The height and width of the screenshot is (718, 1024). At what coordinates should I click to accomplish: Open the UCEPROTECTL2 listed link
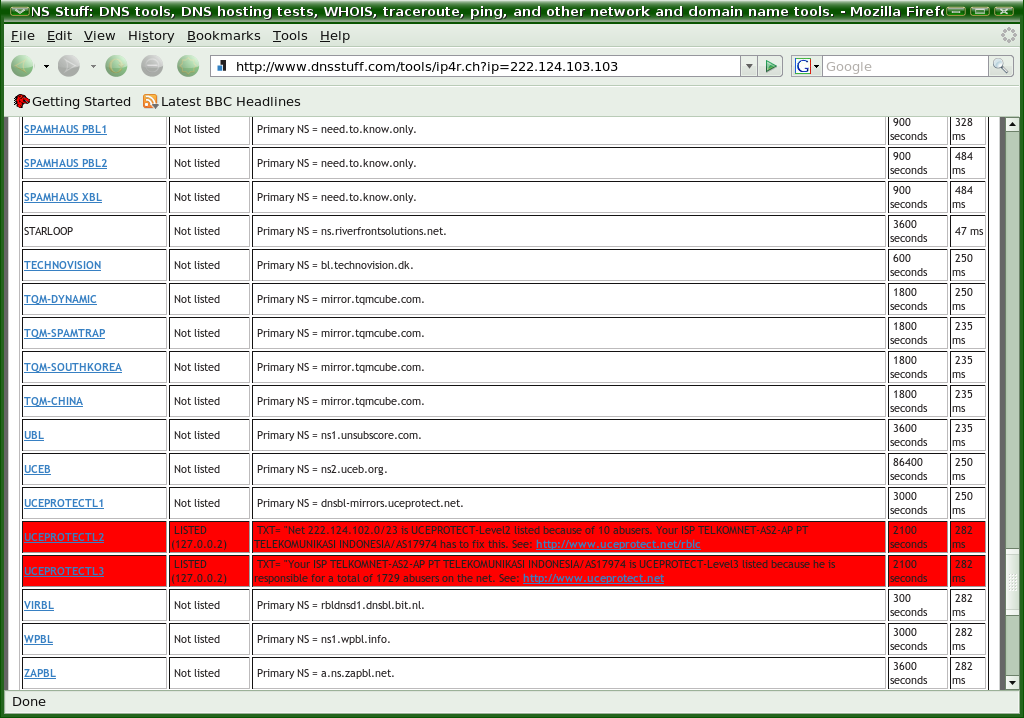tap(64, 537)
